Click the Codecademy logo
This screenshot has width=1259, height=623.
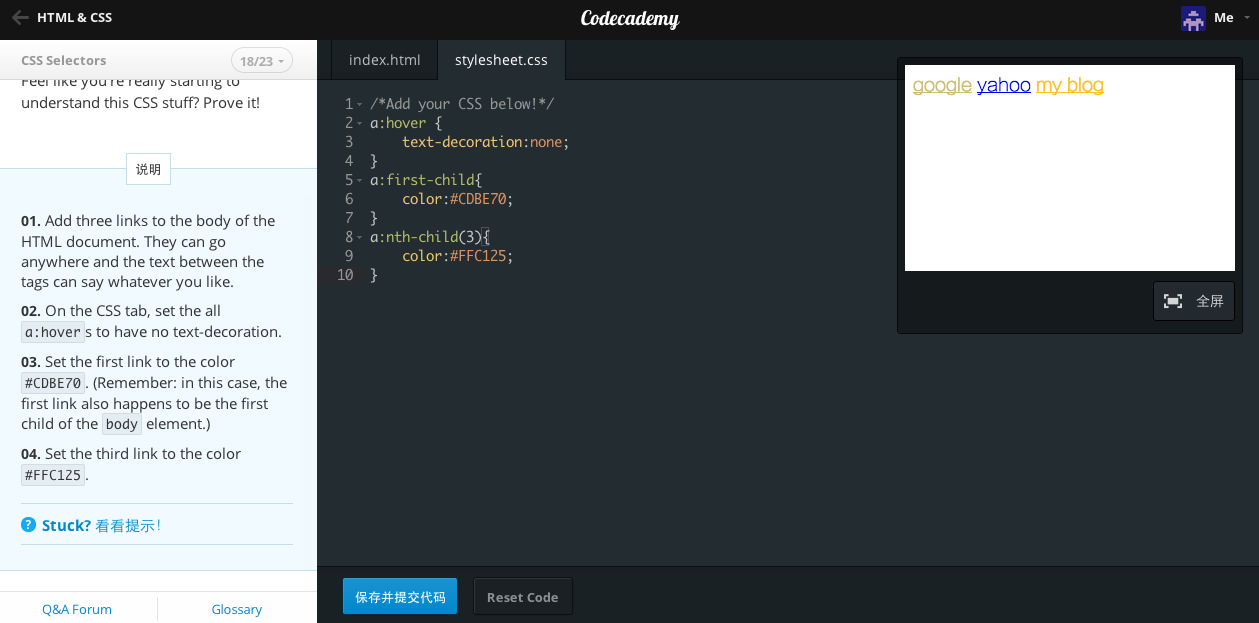pyautogui.click(x=629, y=18)
